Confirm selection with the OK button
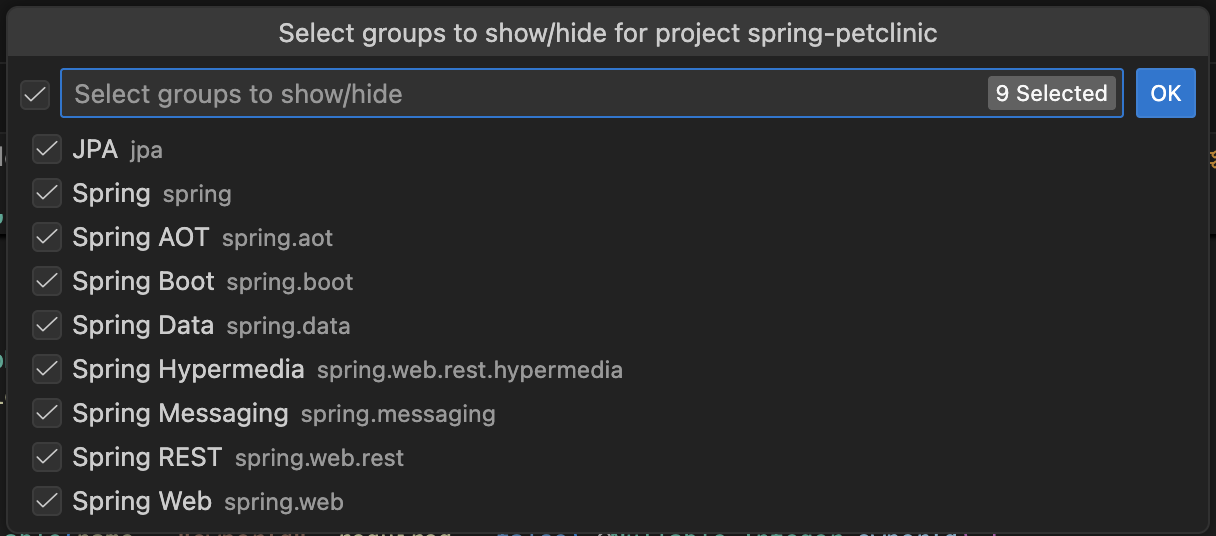This screenshot has height=536, width=1216. (x=1165, y=94)
